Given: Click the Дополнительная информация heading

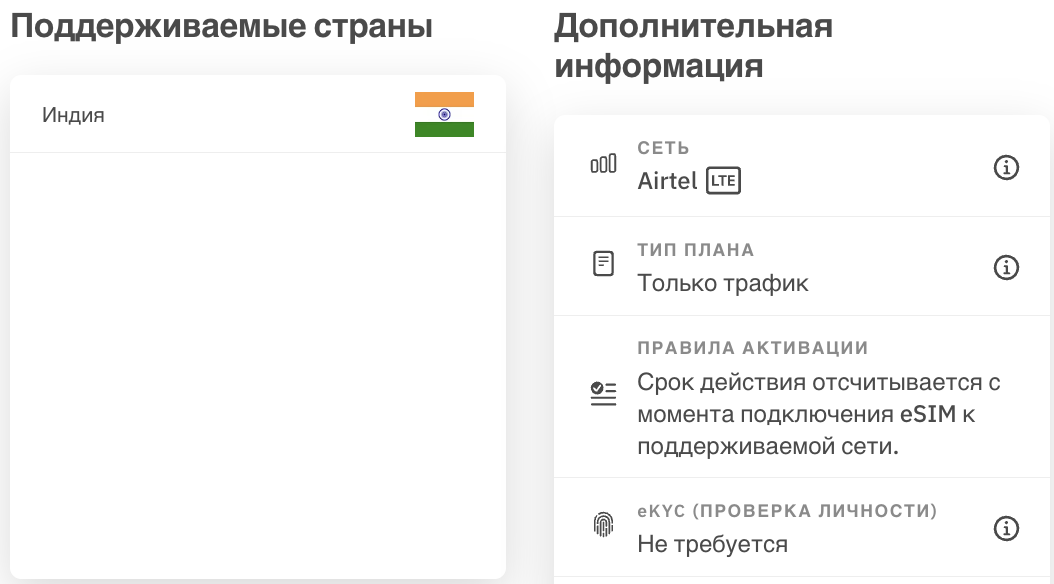Looking at the screenshot, I should [693, 46].
